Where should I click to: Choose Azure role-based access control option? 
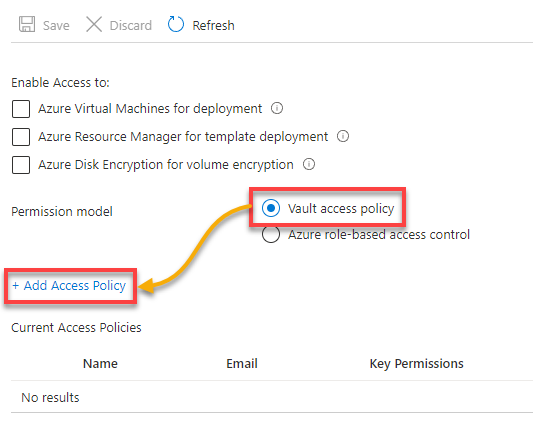(x=271, y=234)
